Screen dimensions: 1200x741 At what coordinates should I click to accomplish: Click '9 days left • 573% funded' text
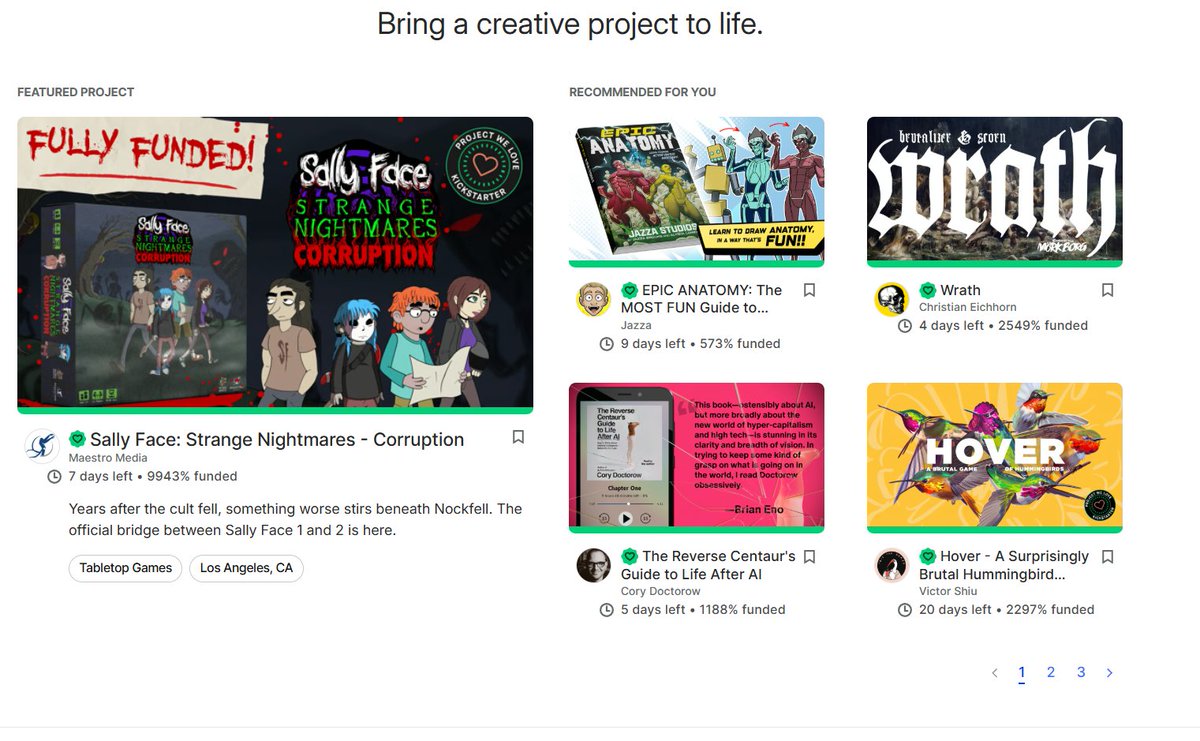point(700,344)
